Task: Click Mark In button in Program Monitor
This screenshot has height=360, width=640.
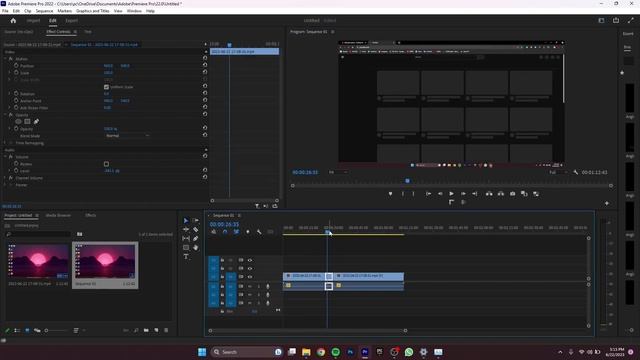Action: (403, 194)
